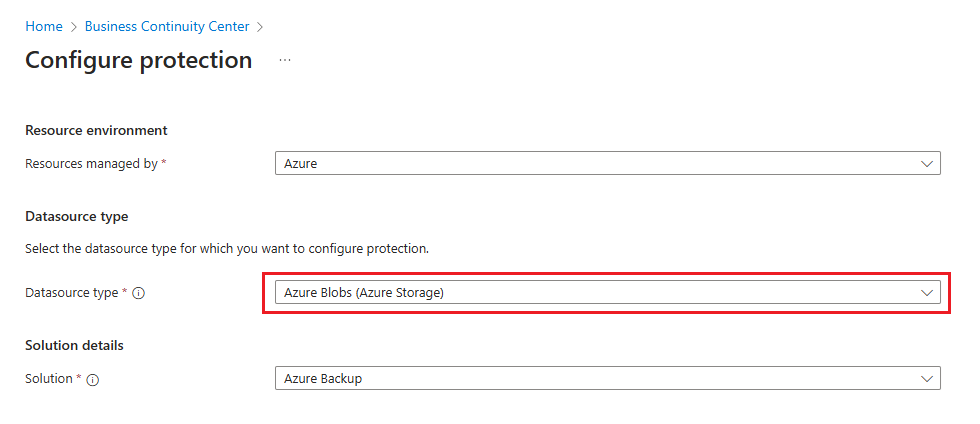Open the Resources managed by dropdown showing Azure
The width and height of the screenshot is (980, 424).
click(x=600, y=163)
